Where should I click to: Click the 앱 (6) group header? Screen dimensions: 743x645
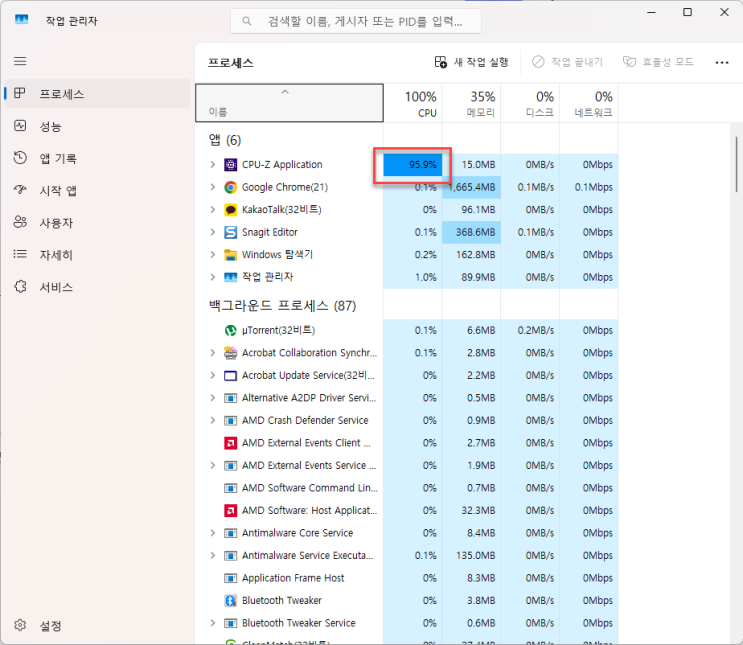pos(225,140)
